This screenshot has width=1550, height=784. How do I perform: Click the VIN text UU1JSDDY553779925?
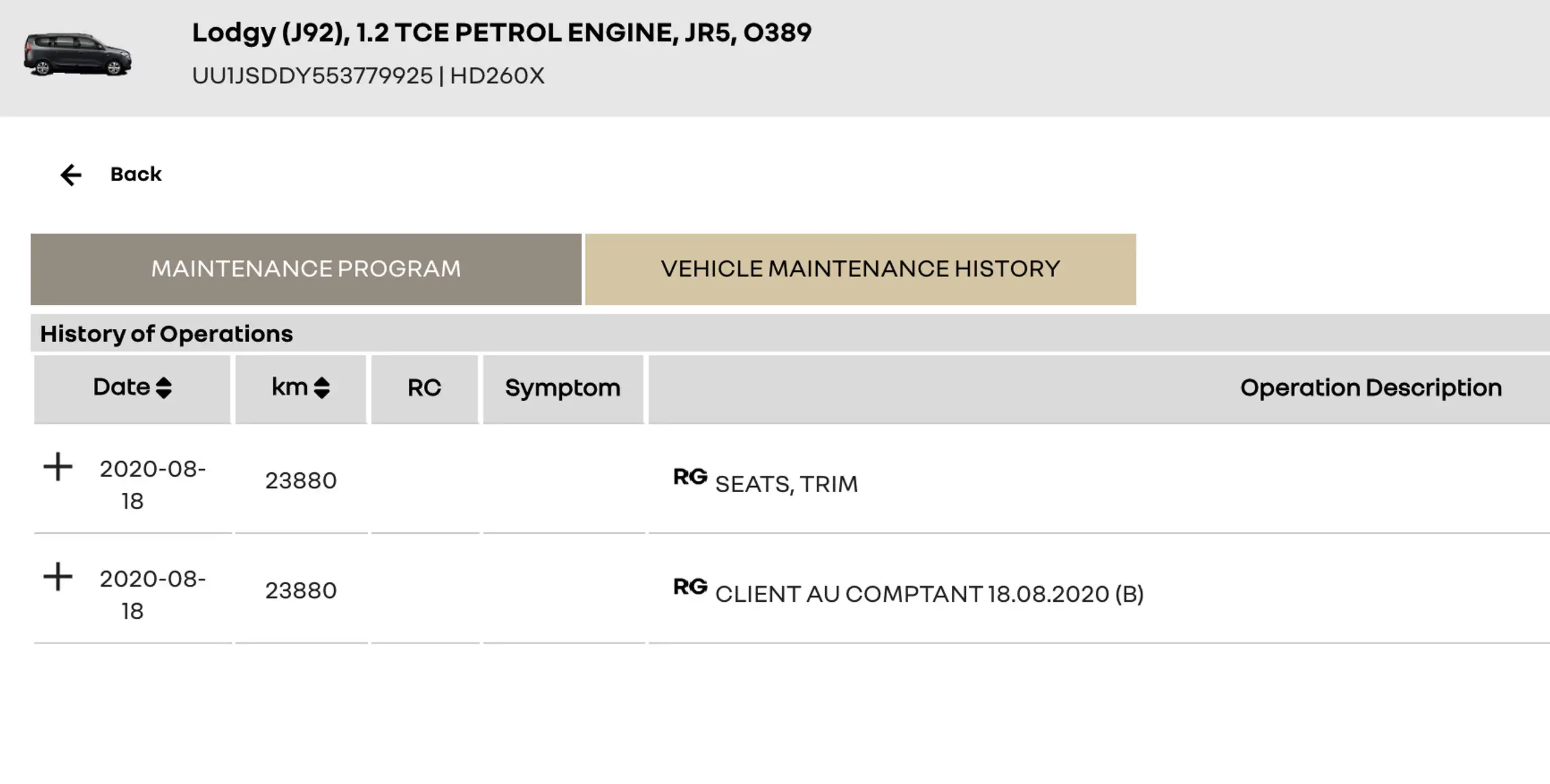312,76
